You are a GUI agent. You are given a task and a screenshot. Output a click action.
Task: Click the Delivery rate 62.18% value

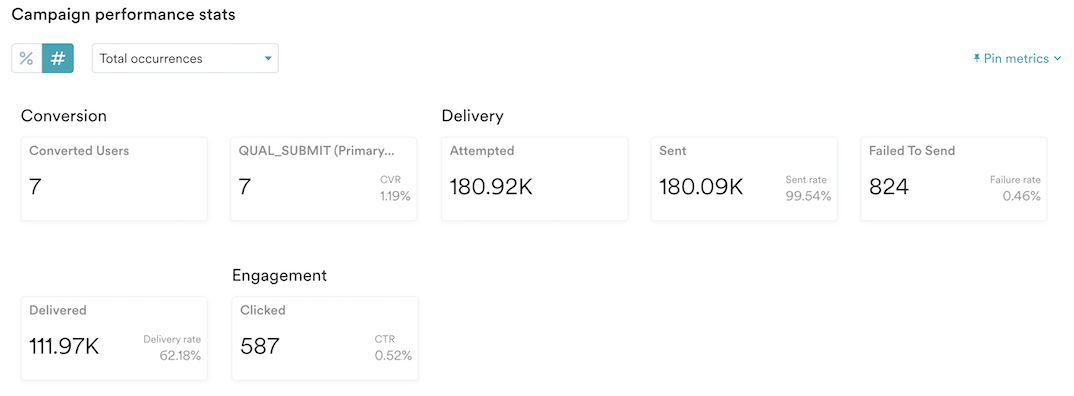pyautogui.click(x=180, y=356)
